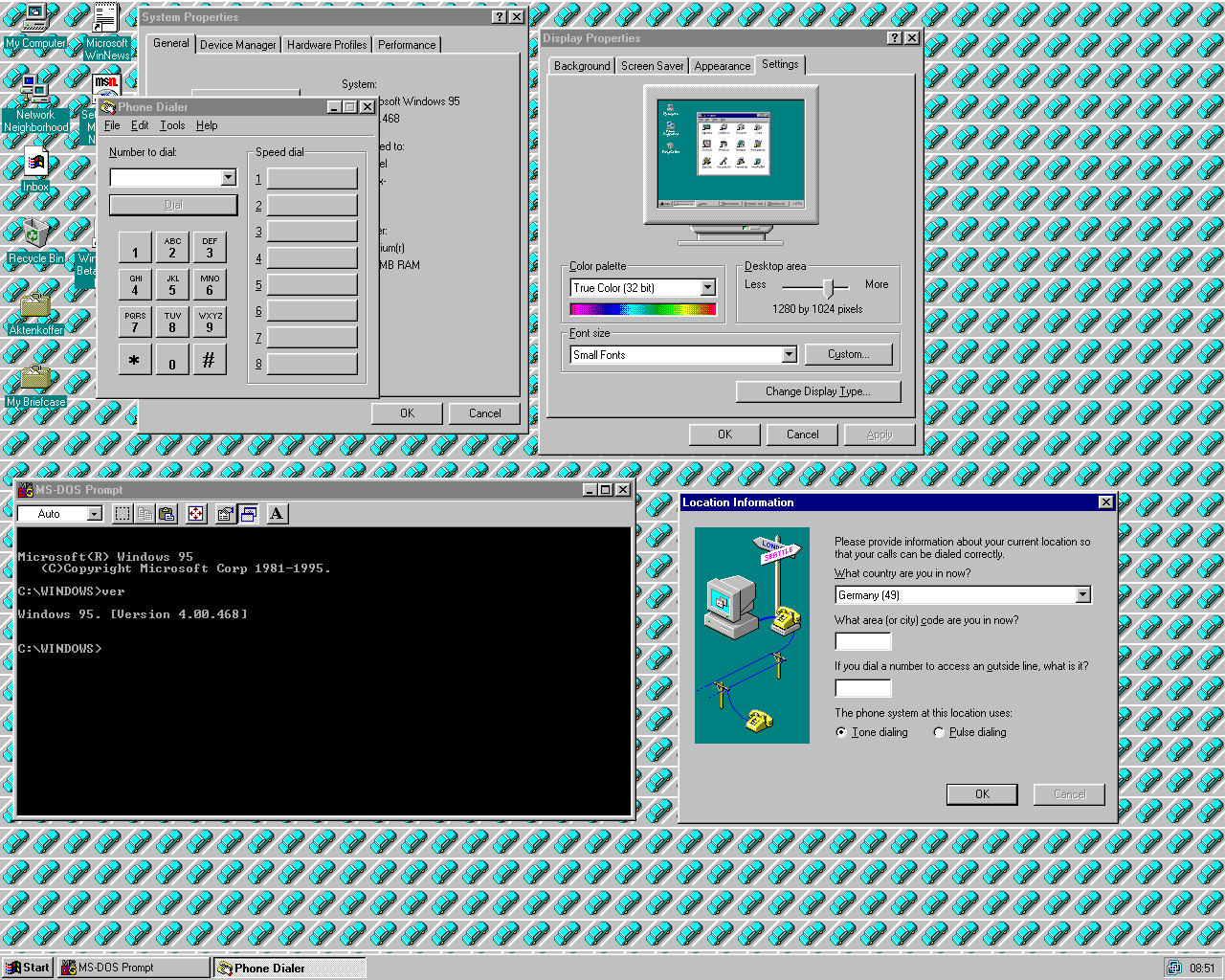Click speed dial slot 1 button
The width and height of the screenshot is (1225, 980).
312,179
